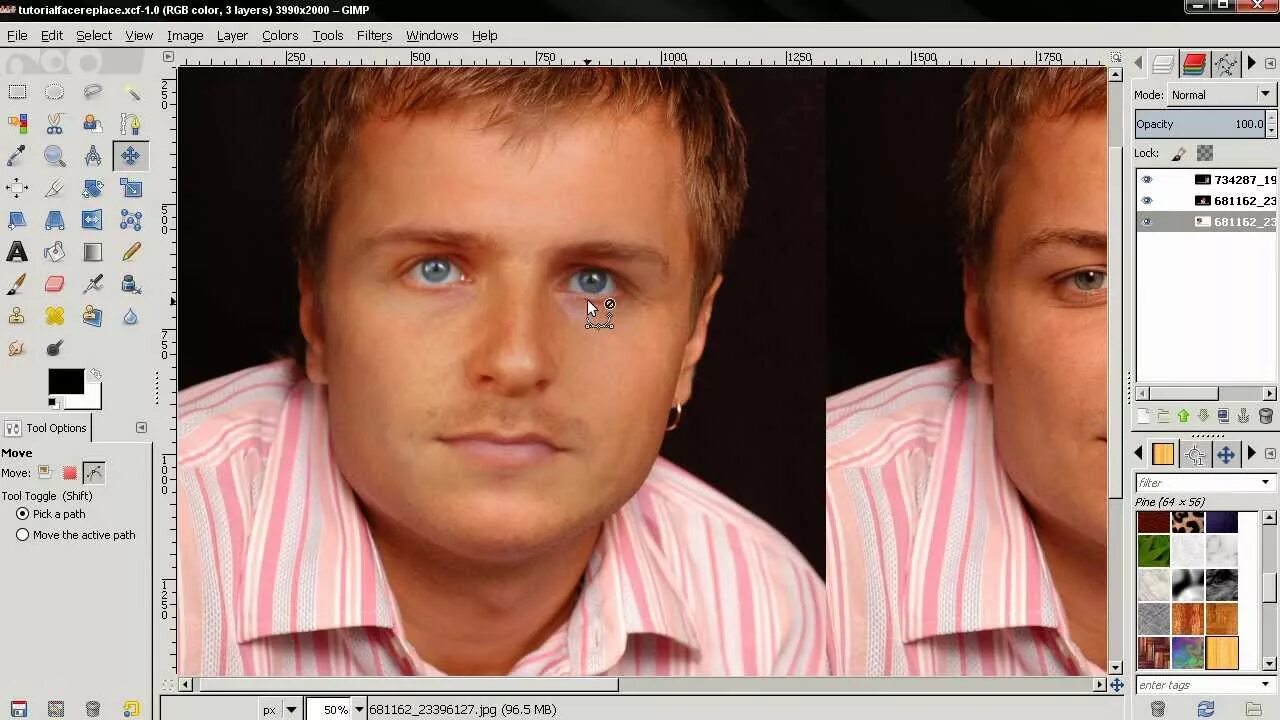The image size is (1280, 720).
Task: Select the Move tool in toolbox
Action: (x=131, y=156)
